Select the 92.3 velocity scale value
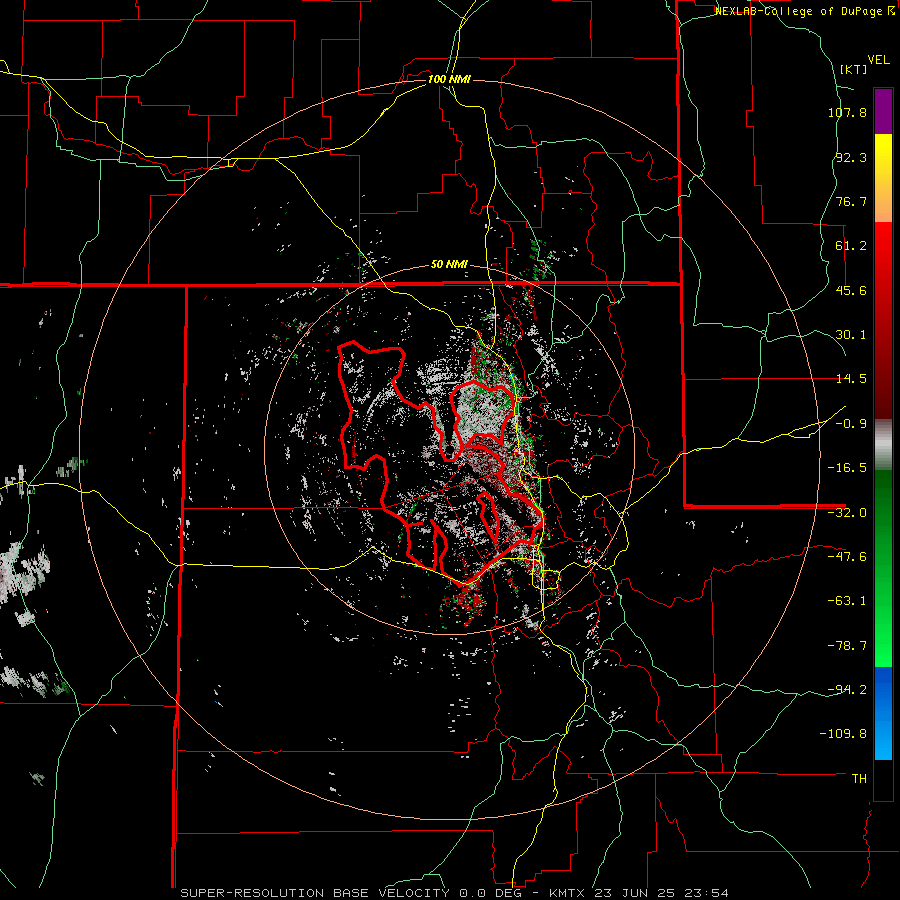Viewport: 900px width, 900px height. (851, 157)
